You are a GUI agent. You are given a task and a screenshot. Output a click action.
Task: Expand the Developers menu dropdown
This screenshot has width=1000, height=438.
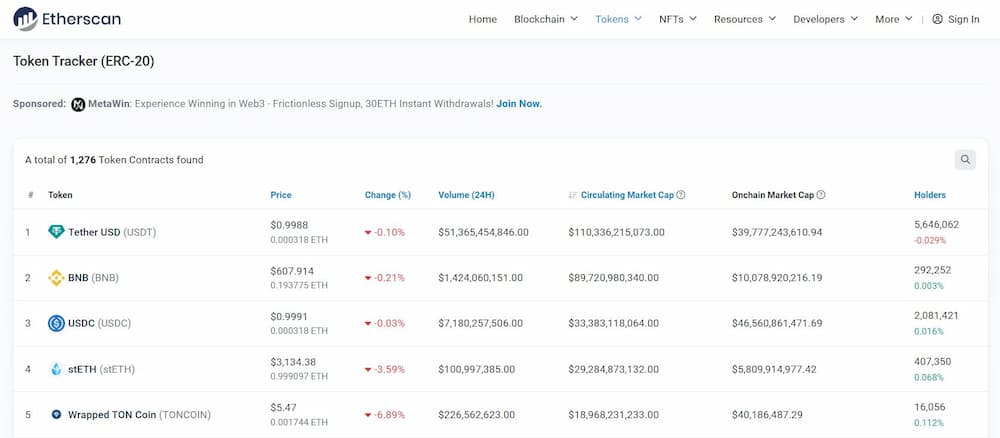click(x=825, y=19)
